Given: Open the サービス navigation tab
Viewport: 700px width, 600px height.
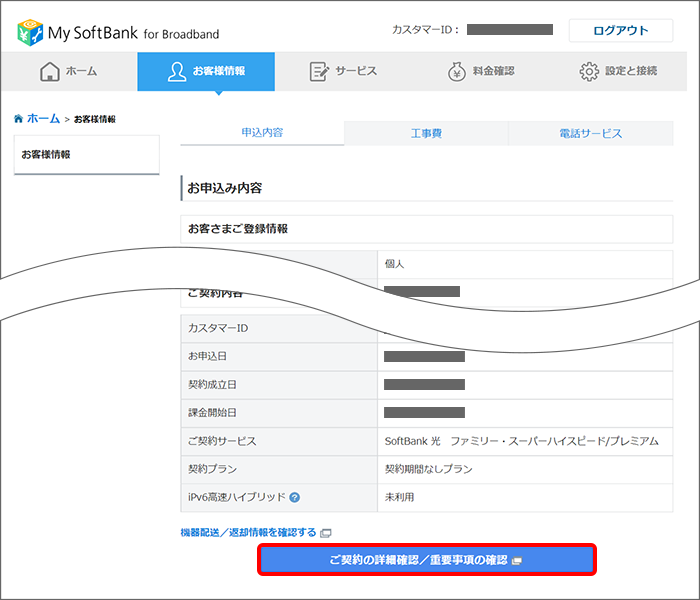Looking at the screenshot, I should pos(343,71).
